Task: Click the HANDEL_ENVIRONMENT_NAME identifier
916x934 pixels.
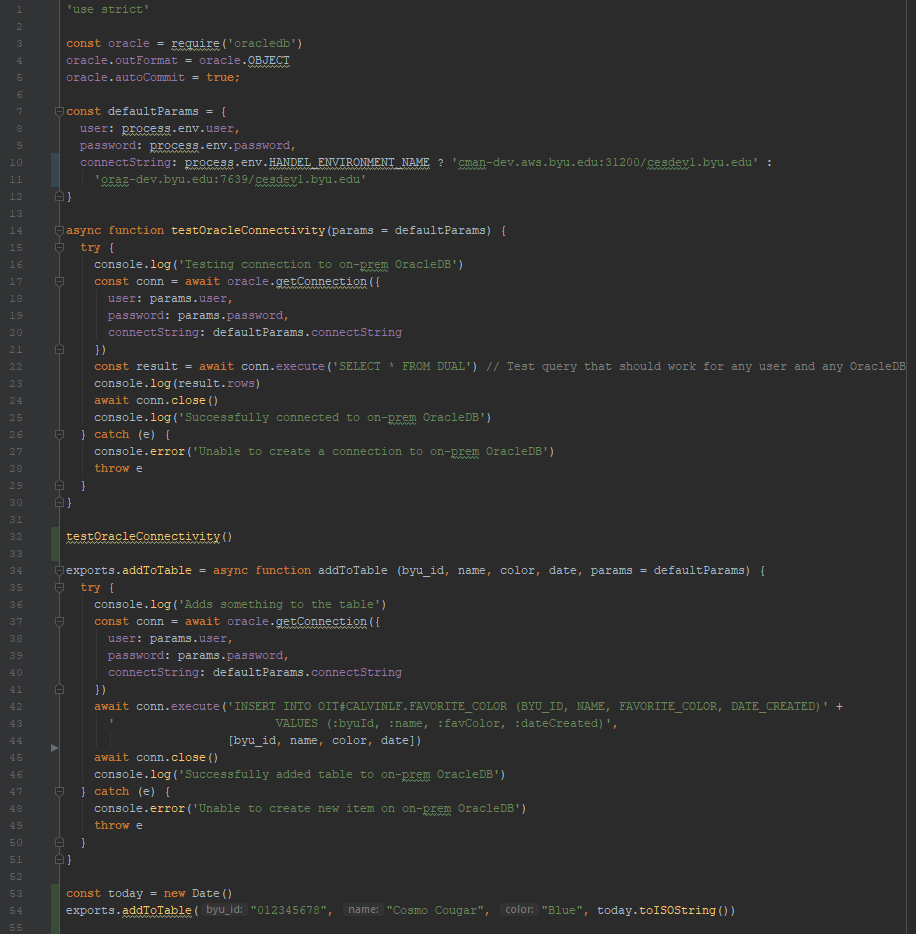Action: (x=349, y=162)
